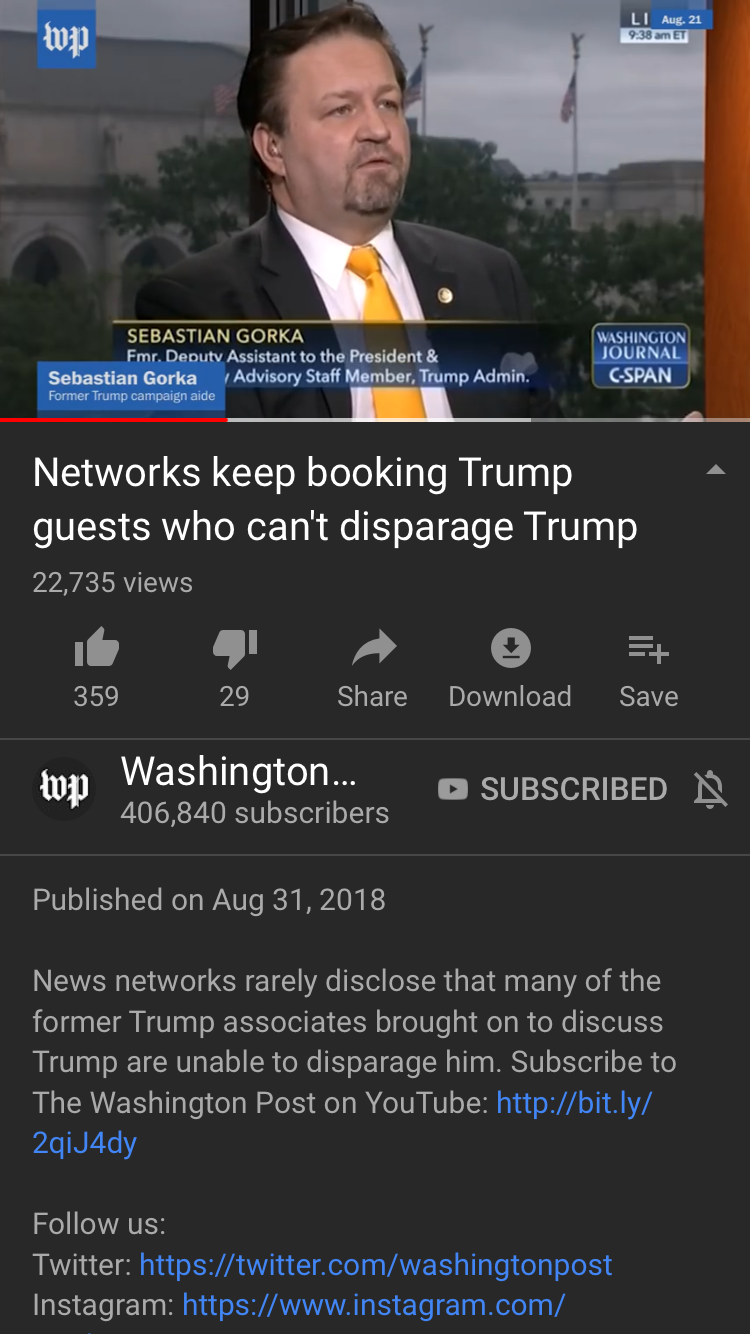Viewport: 750px width, 1334px height.
Task: Open the Instagram link
Action: [x=374, y=1305]
